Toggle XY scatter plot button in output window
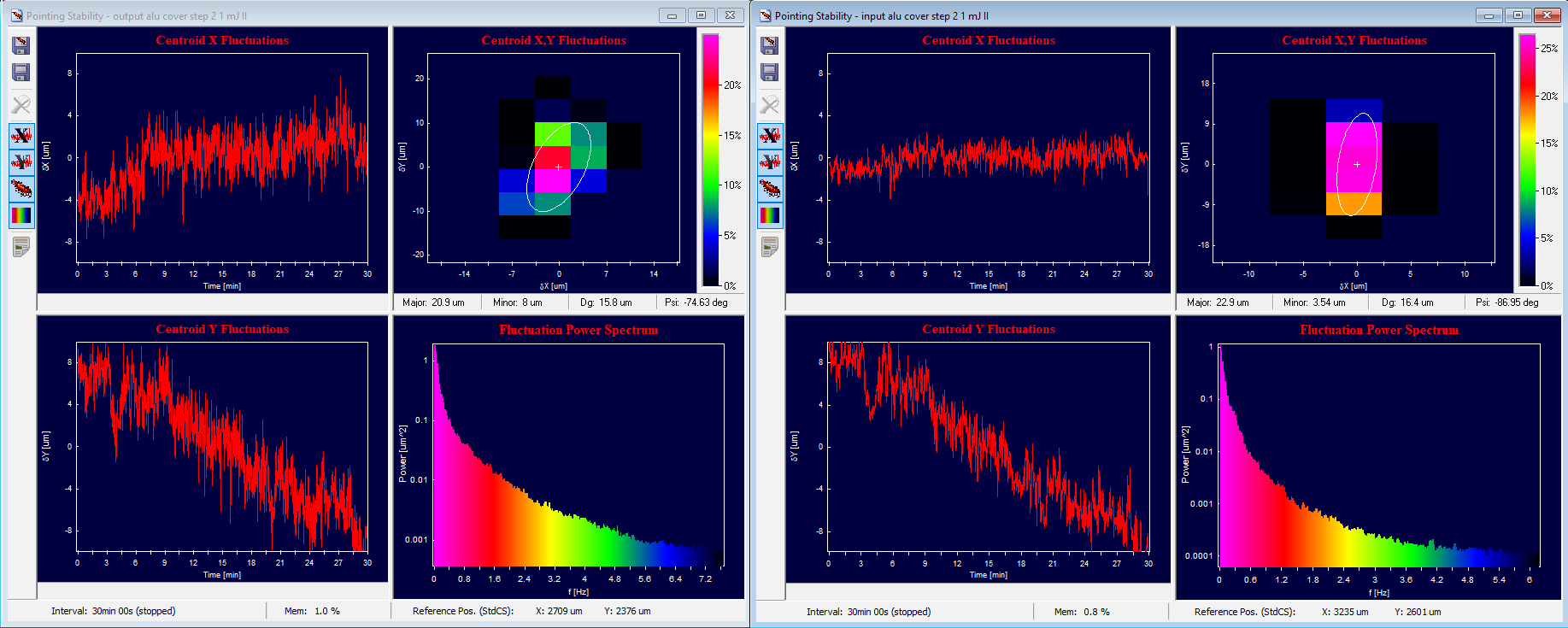Screen dimensions: 1568x628 click(21, 189)
